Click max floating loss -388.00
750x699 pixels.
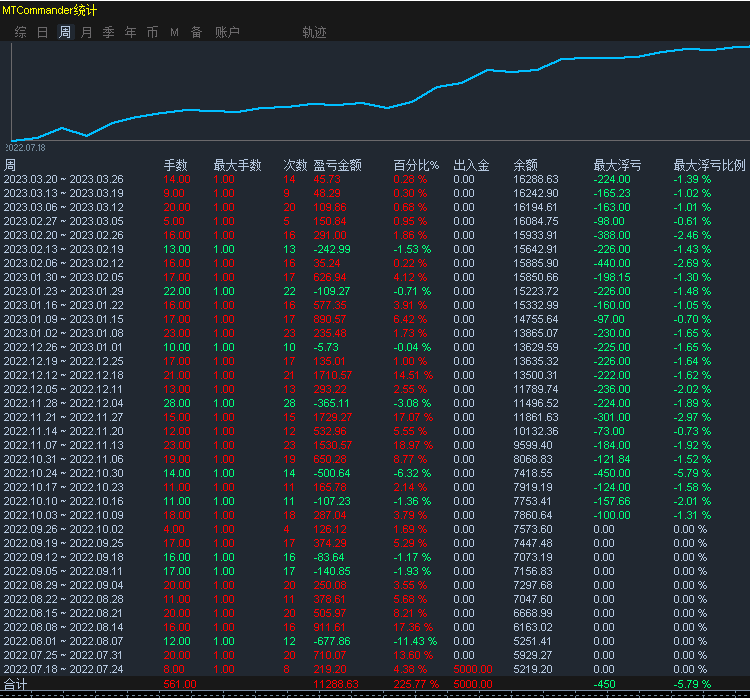point(612,235)
